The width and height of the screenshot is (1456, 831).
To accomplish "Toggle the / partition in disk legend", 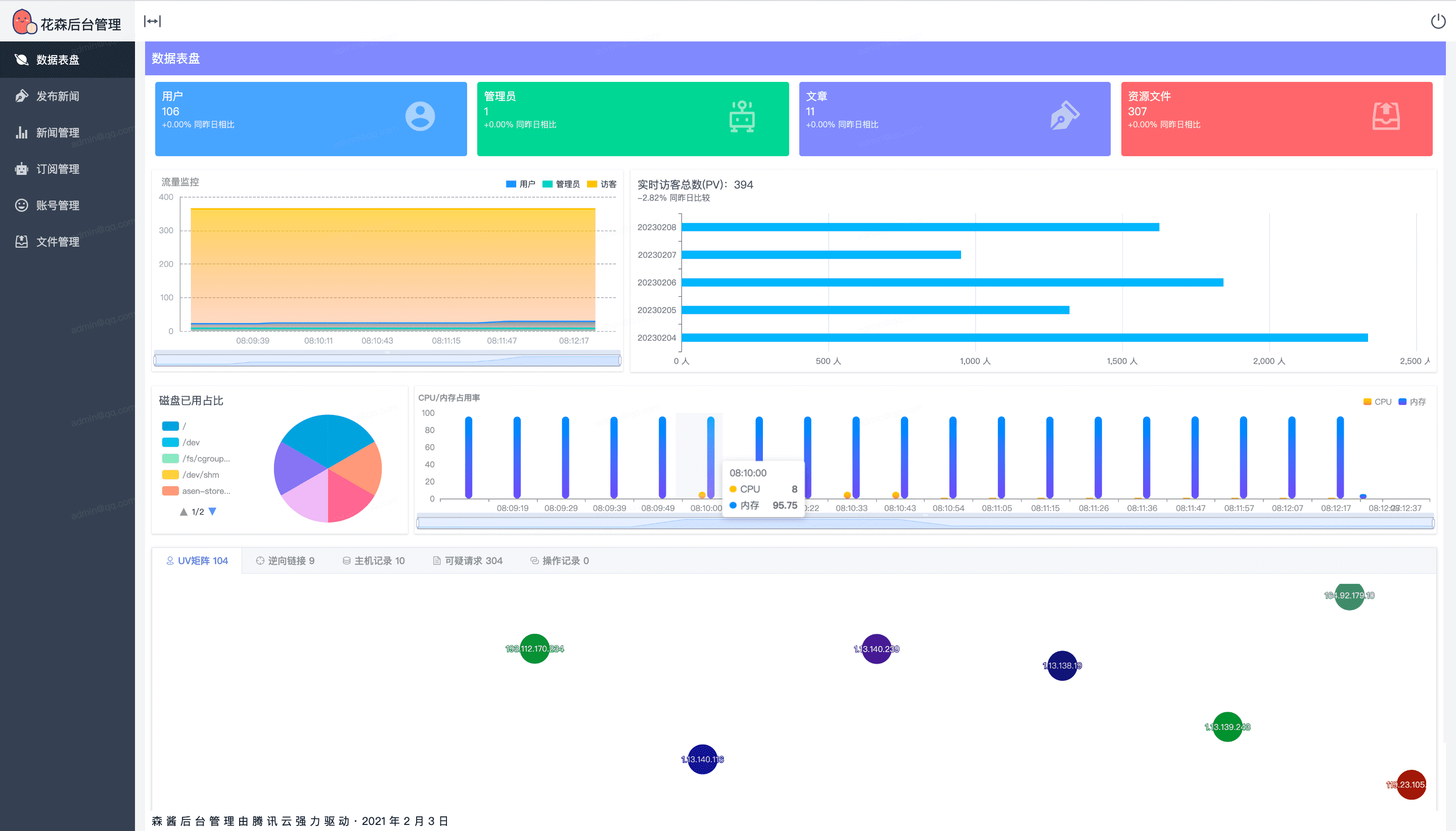I will 174,426.
